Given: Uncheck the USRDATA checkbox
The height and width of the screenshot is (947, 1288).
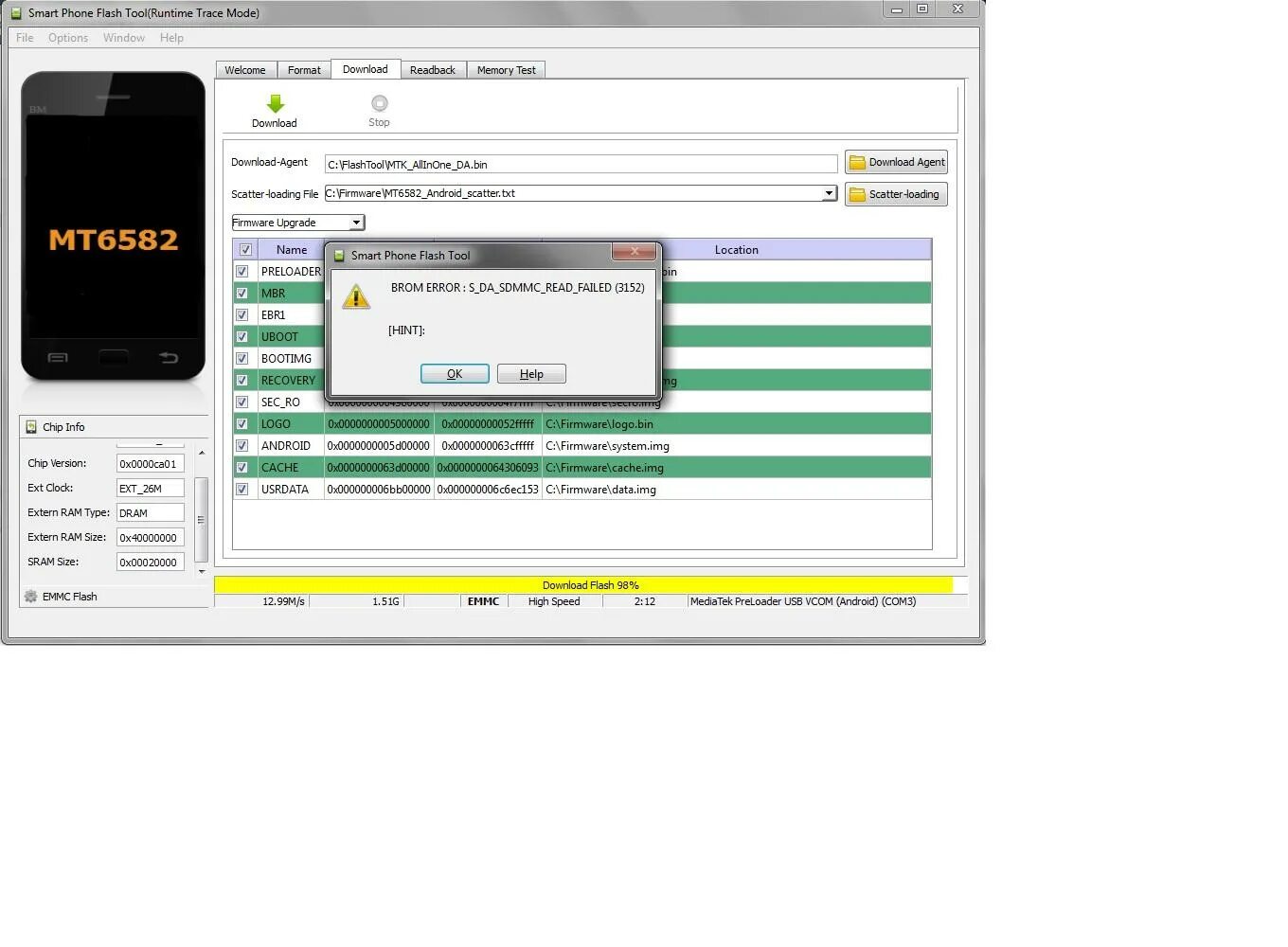Looking at the screenshot, I should tap(242, 490).
